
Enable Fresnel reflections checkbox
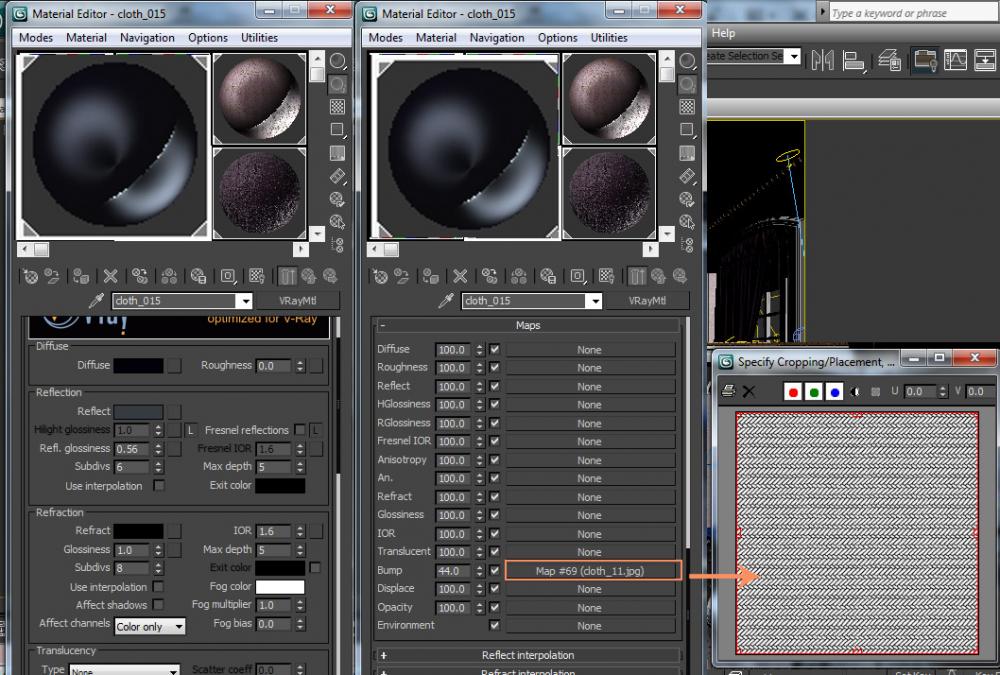click(x=299, y=430)
